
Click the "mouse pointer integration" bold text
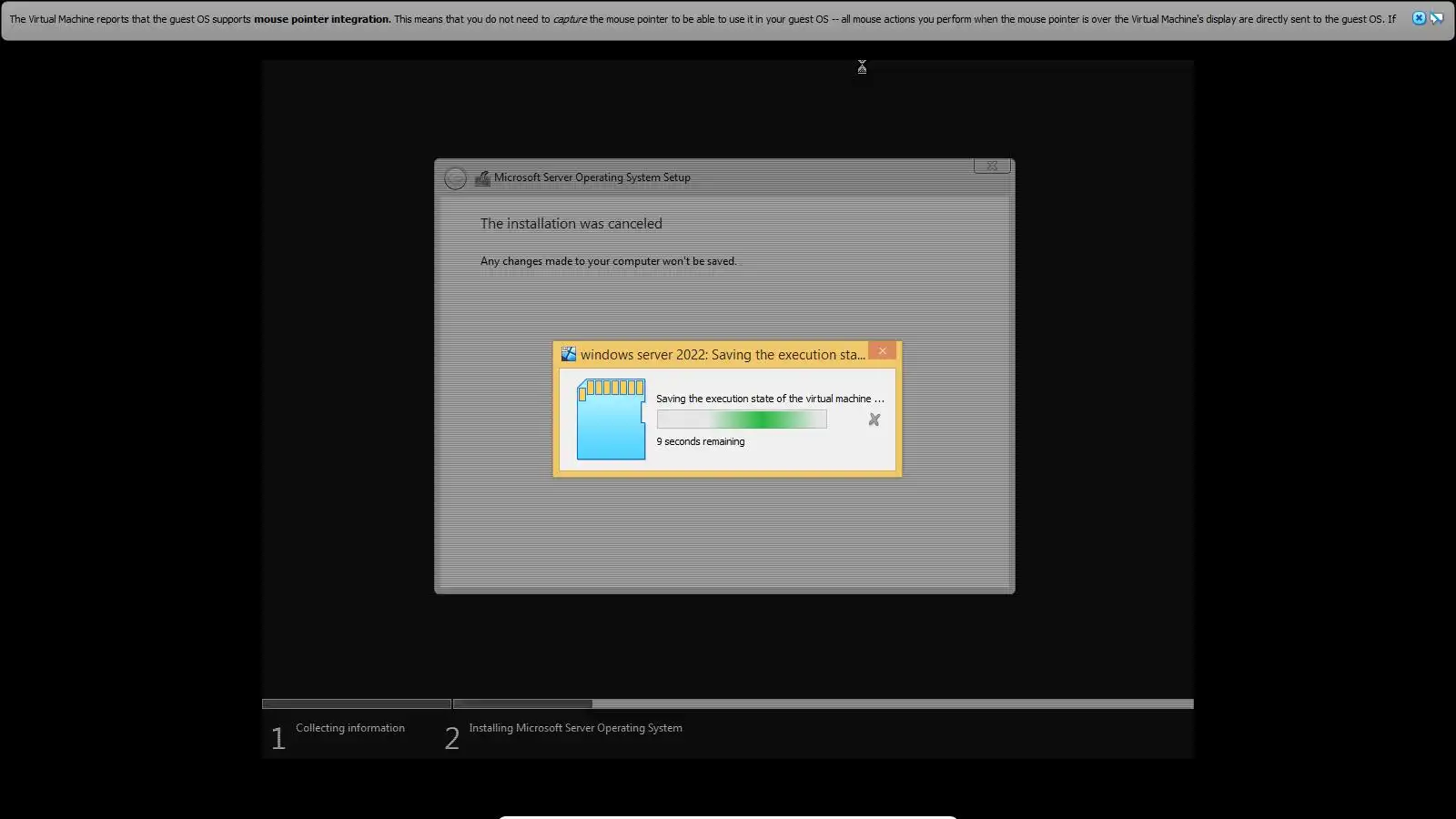322,19
